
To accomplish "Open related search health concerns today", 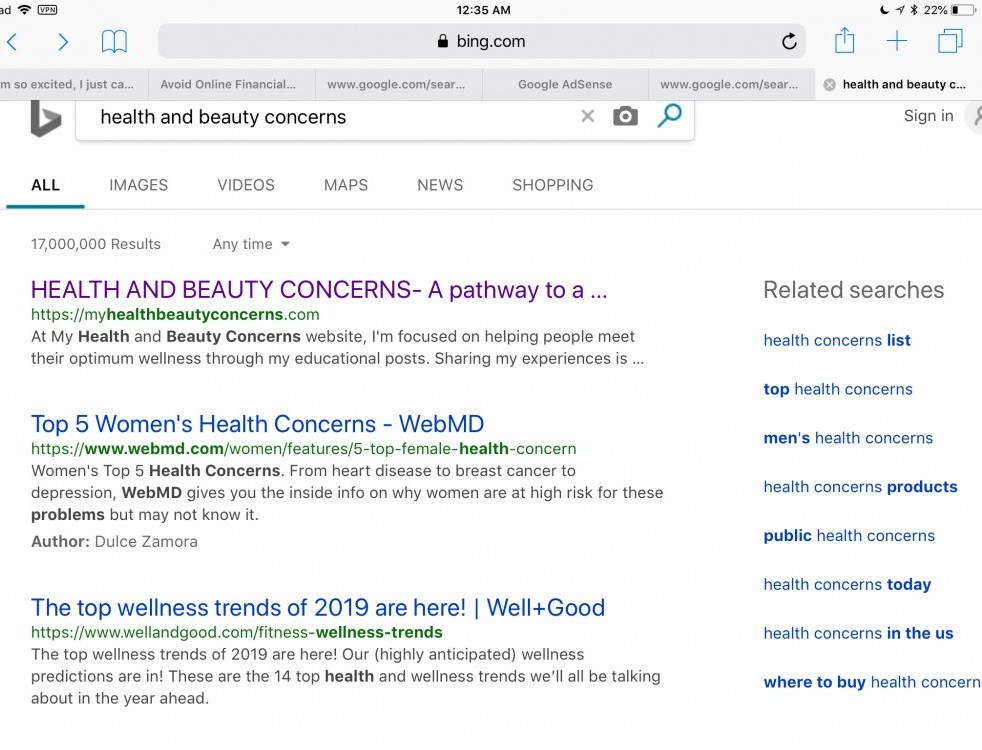I will [x=847, y=585].
